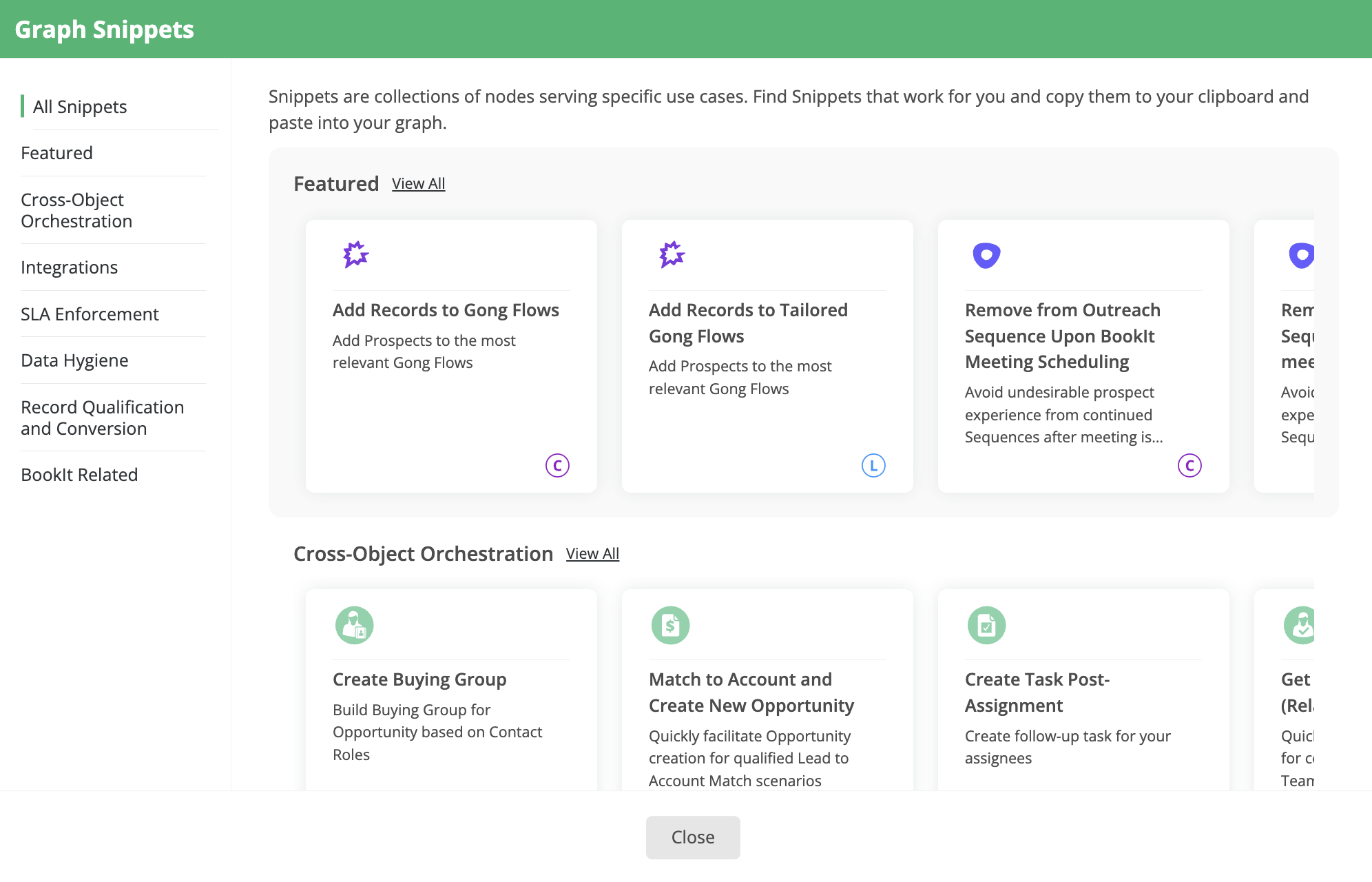Screen dimensions: 1372x882
Task: Click the Featured section heading
Action: [x=336, y=183]
